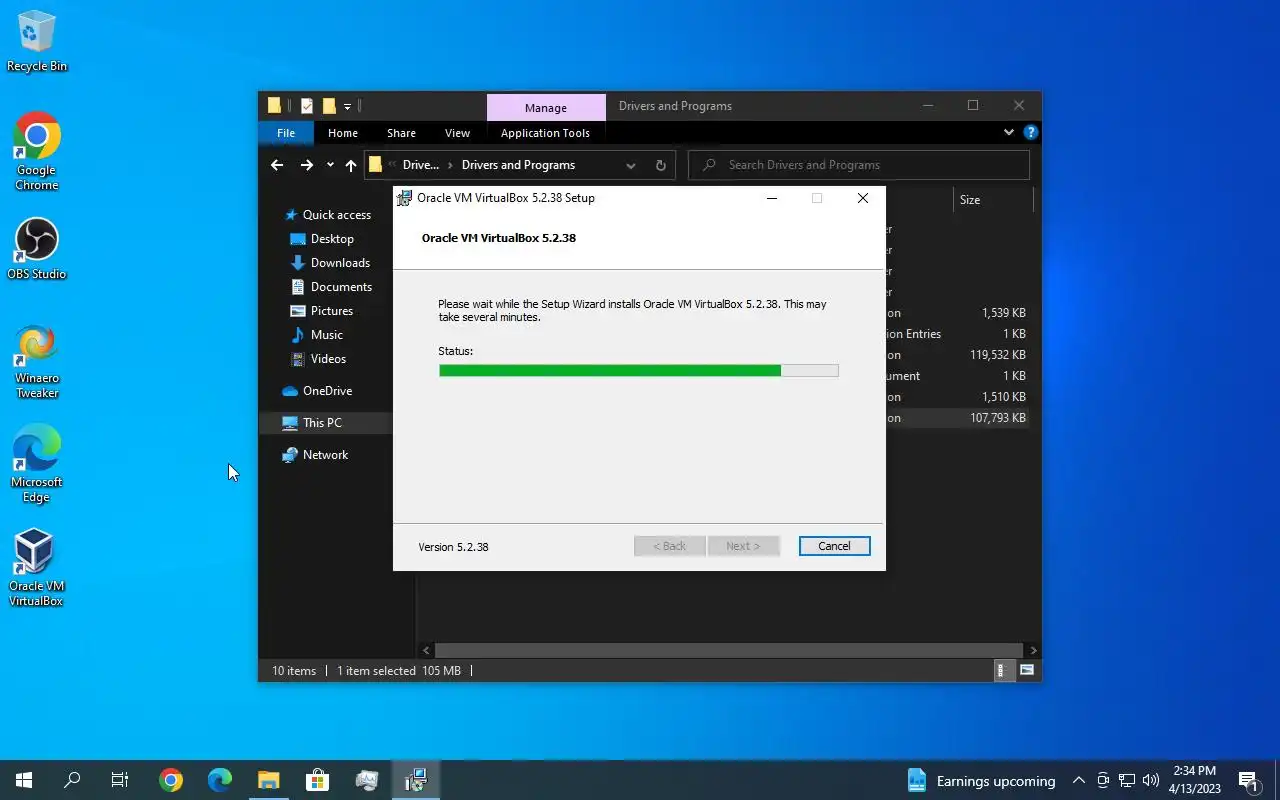Viewport: 1280px width, 800px height.
Task: Open Application Tools ribbon tab
Action: [545, 133]
